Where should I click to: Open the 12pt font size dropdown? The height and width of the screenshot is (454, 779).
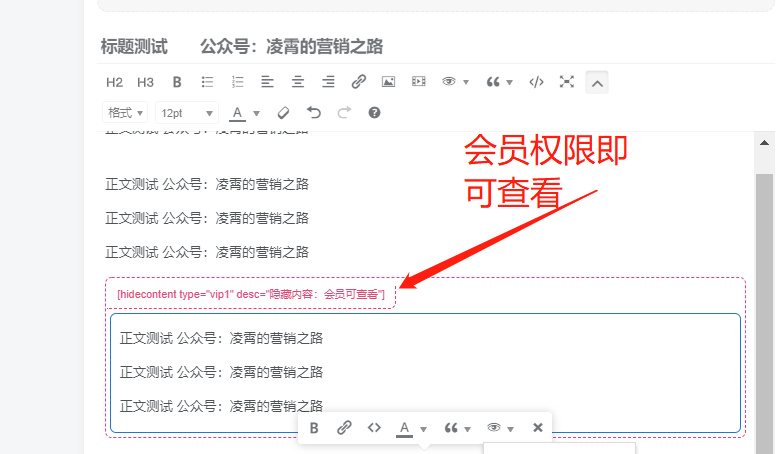point(187,113)
